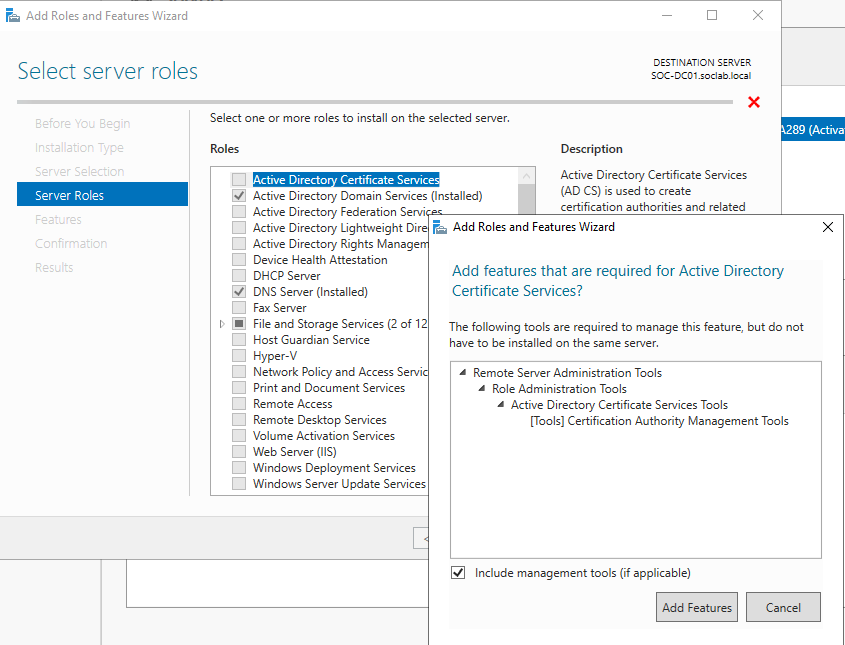This screenshot has height=645, width=845.
Task: Close the main Add Roles wizard window
Action: point(758,15)
